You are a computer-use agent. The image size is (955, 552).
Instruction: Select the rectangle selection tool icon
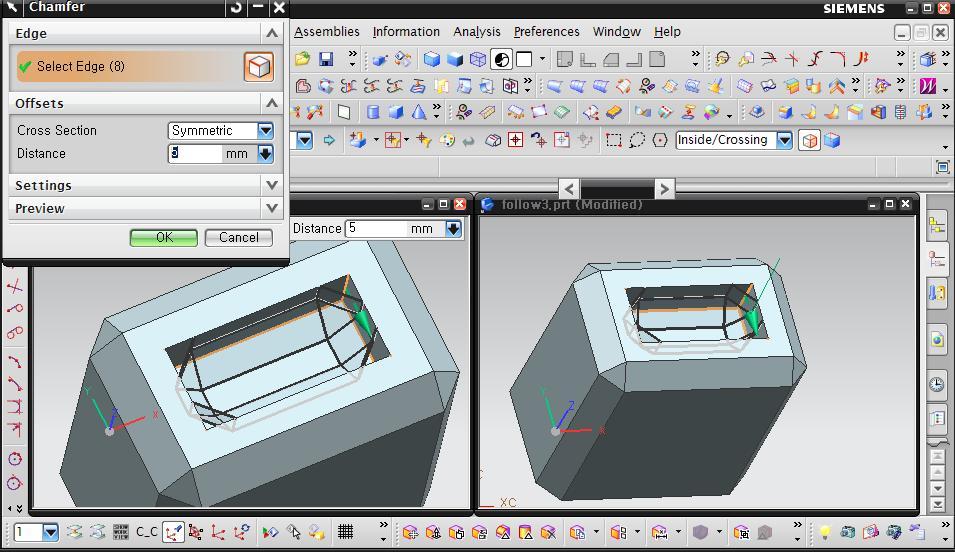[613, 140]
